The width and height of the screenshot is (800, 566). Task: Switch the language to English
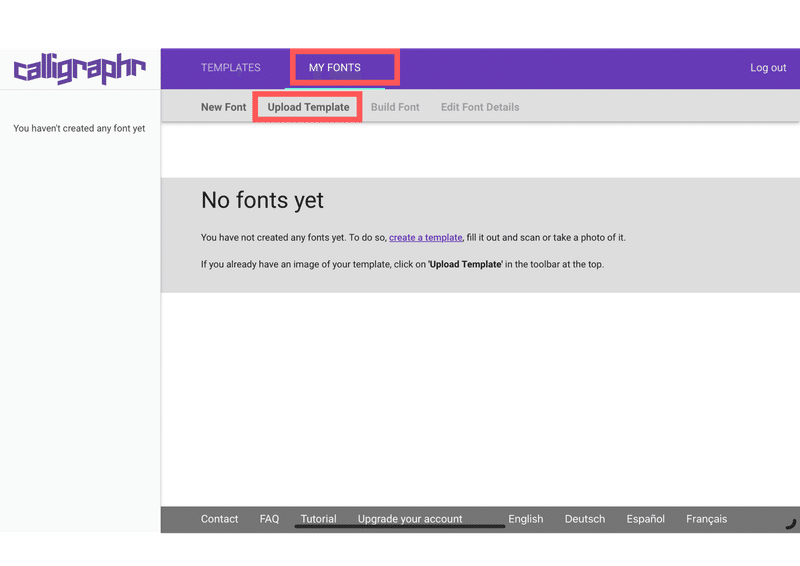click(526, 519)
